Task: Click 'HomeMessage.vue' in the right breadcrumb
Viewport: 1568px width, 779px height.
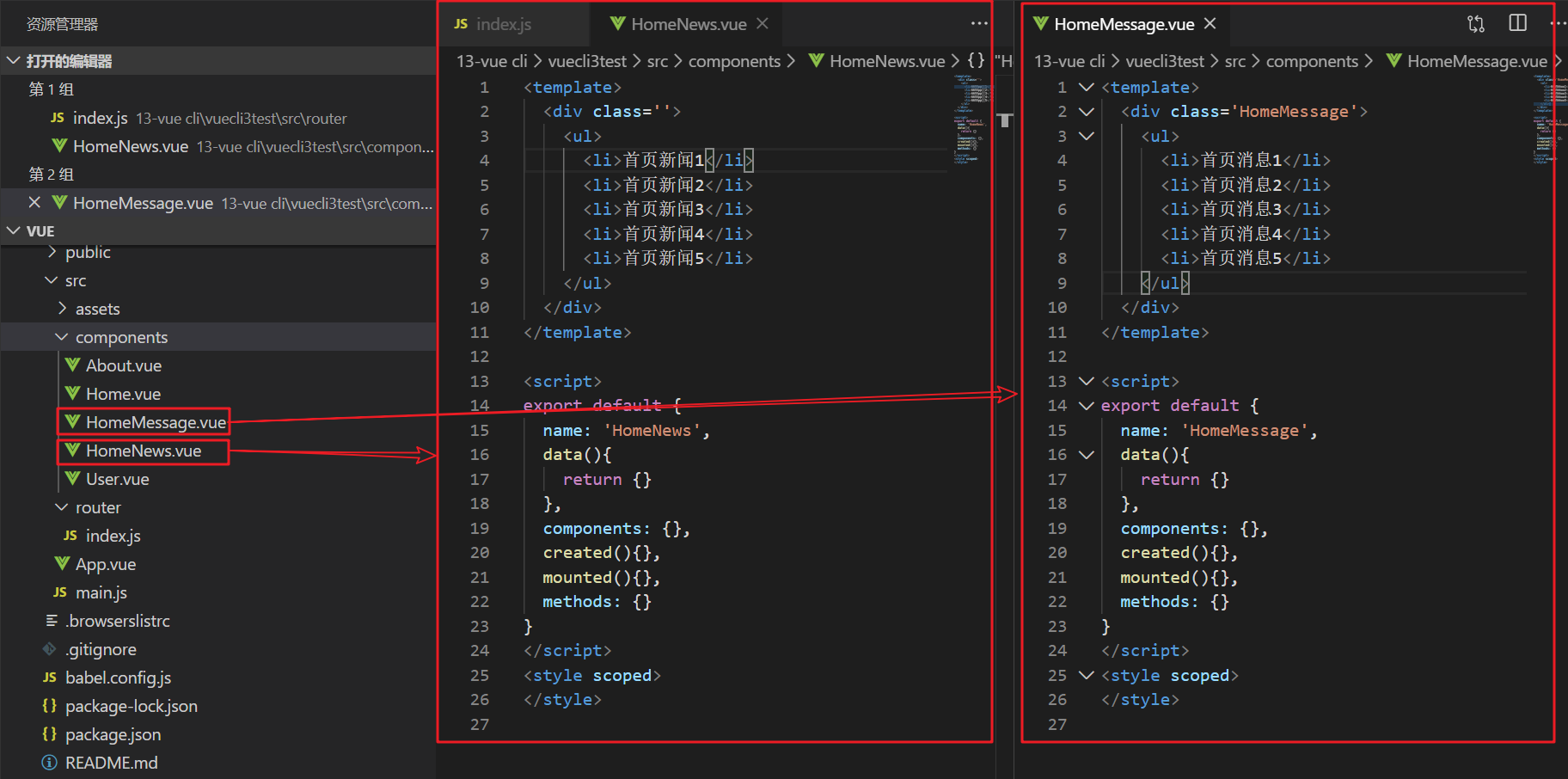Action: click(x=1477, y=61)
